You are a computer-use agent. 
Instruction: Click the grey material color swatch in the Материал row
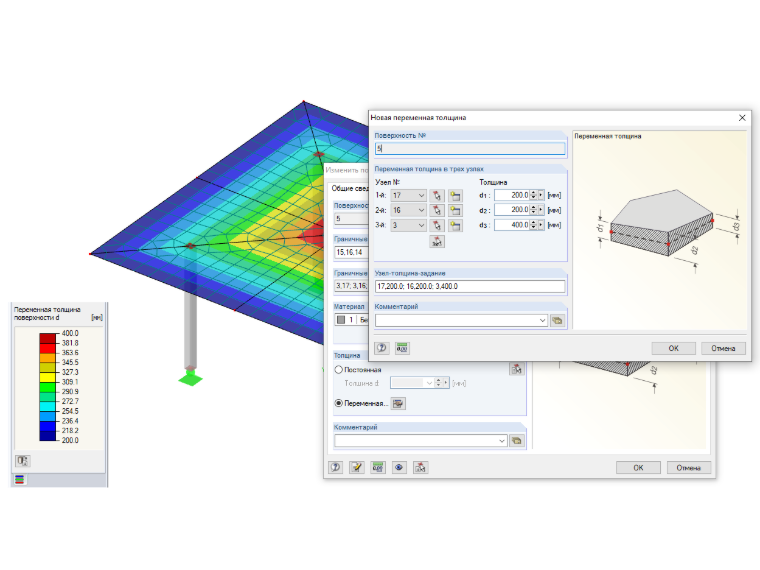(x=341, y=320)
